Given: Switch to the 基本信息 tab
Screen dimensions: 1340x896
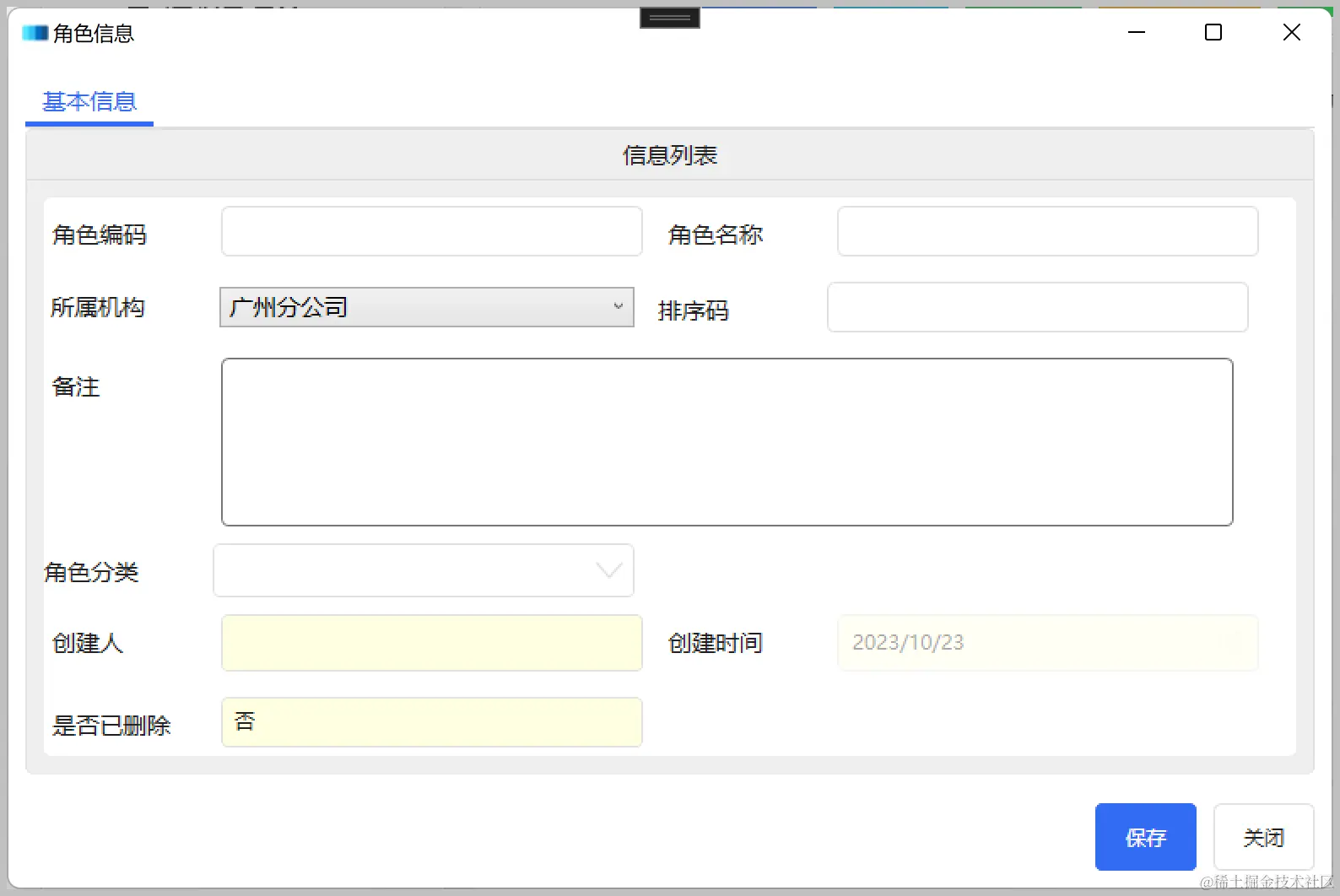Looking at the screenshot, I should click(x=89, y=102).
